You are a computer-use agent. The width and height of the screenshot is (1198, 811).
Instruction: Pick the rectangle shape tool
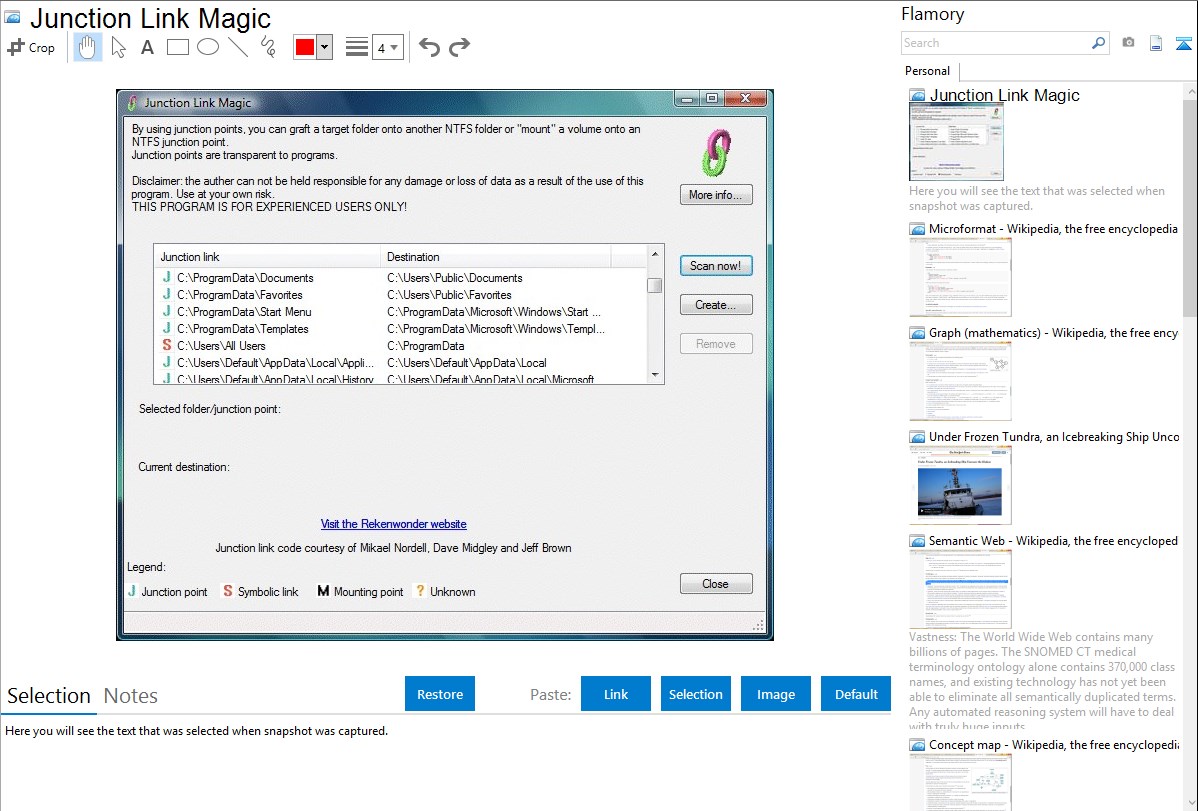click(177, 47)
